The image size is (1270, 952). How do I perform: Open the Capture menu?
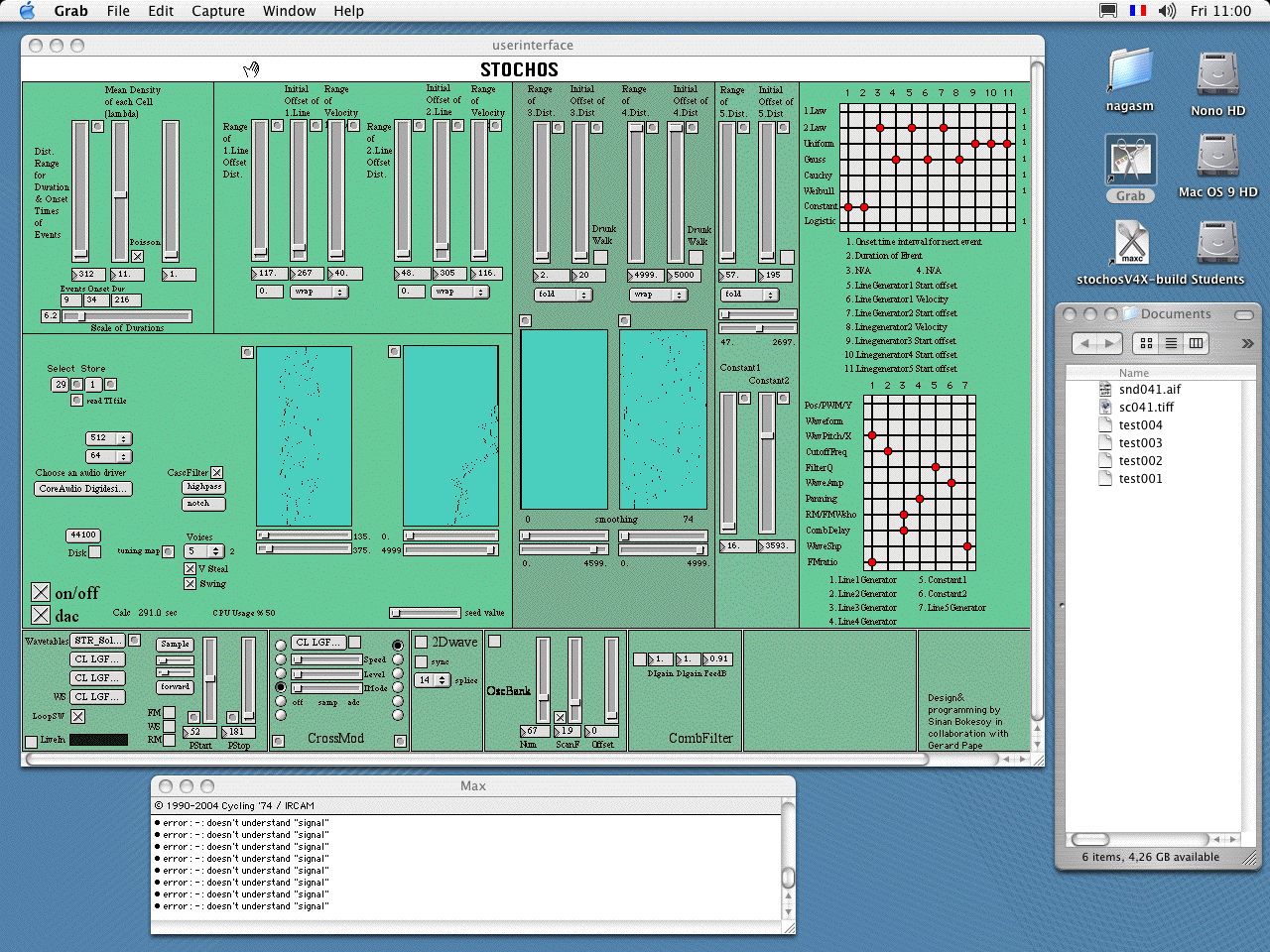(x=217, y=11)
